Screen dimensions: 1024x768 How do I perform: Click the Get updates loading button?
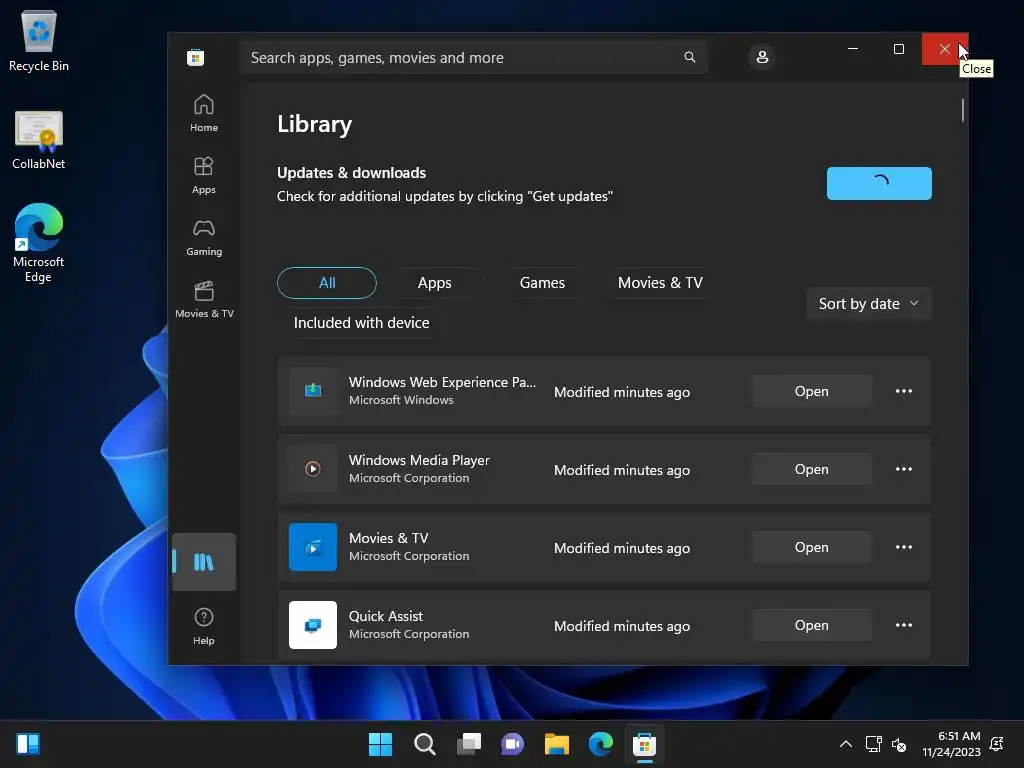click(x=879, y=184)
